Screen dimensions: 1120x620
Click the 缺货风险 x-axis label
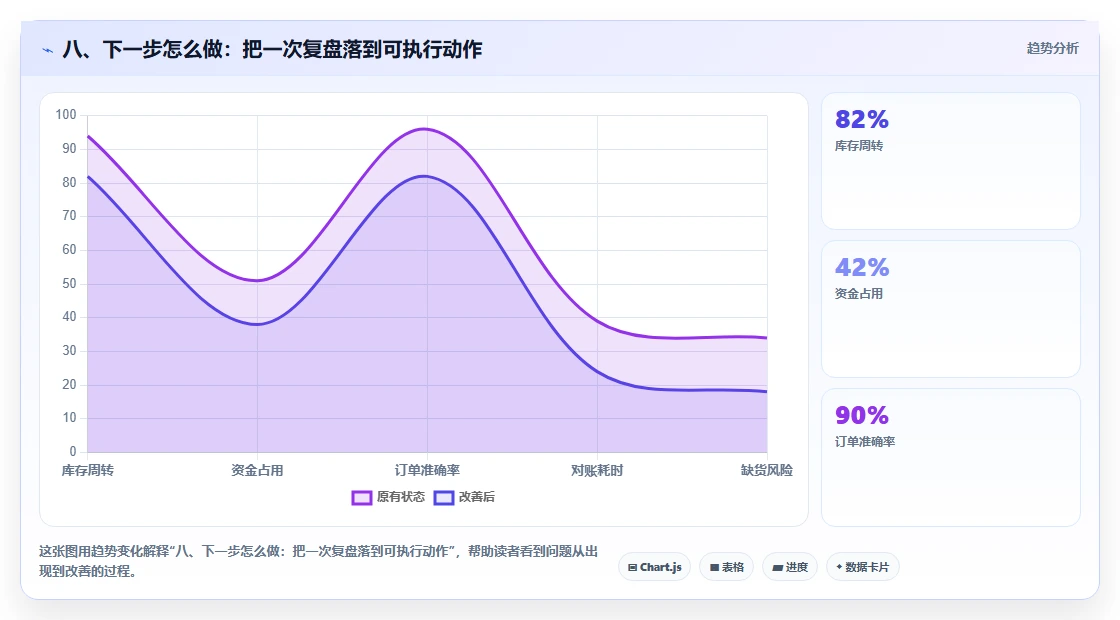[766, 471]
